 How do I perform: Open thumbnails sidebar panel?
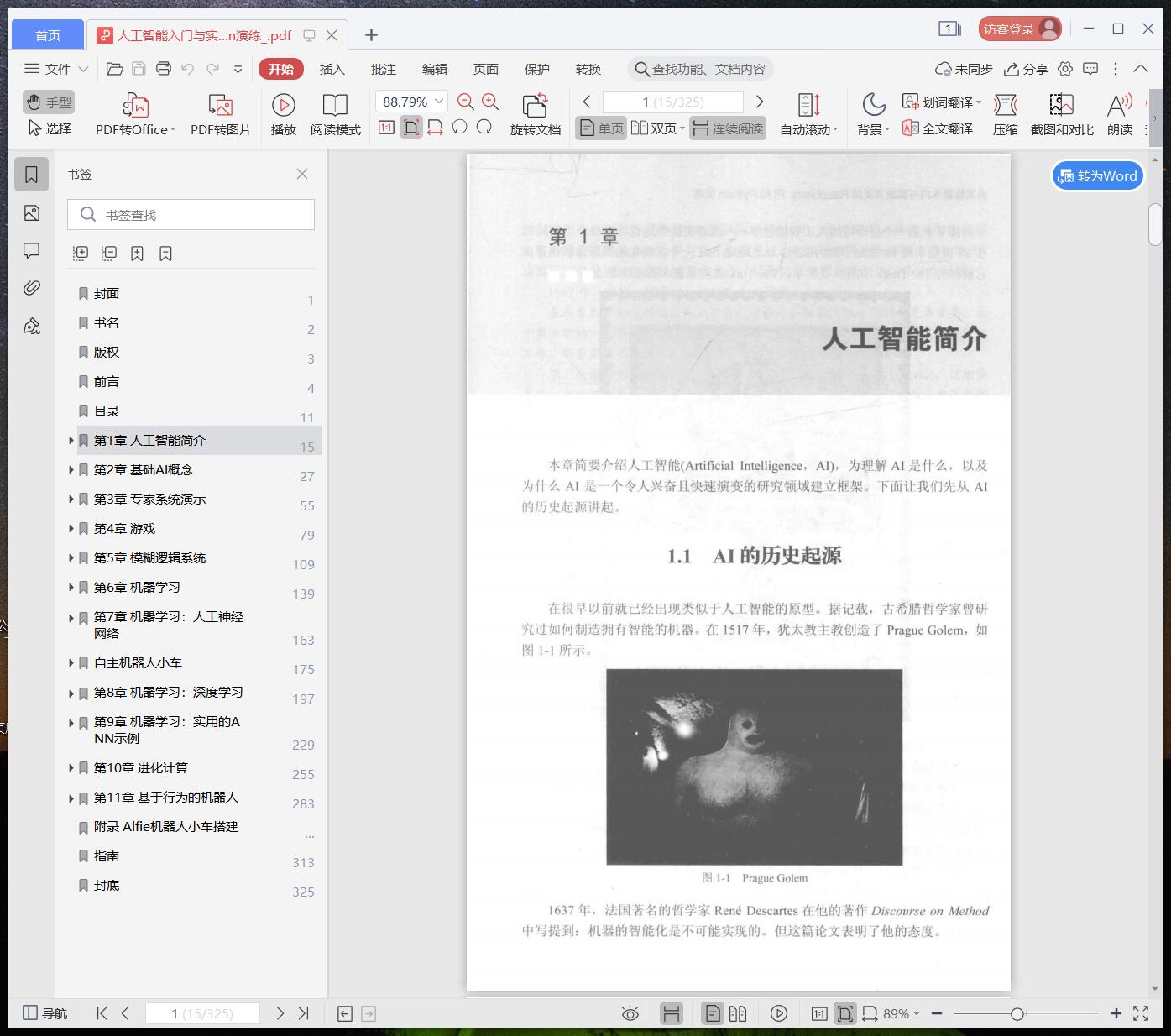click(x=32, y=213)
